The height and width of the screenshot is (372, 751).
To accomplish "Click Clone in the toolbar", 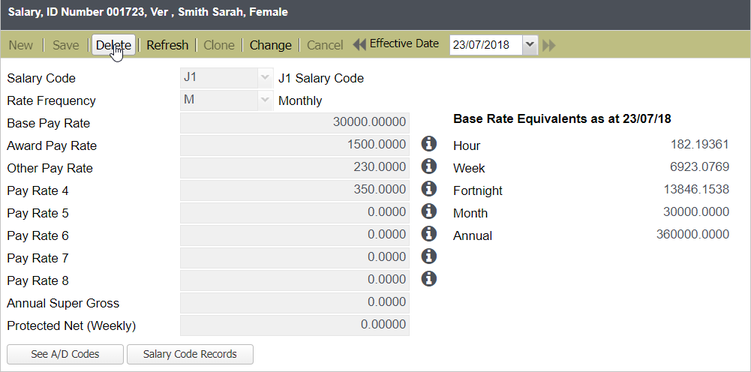I will (x=219, y=45).
